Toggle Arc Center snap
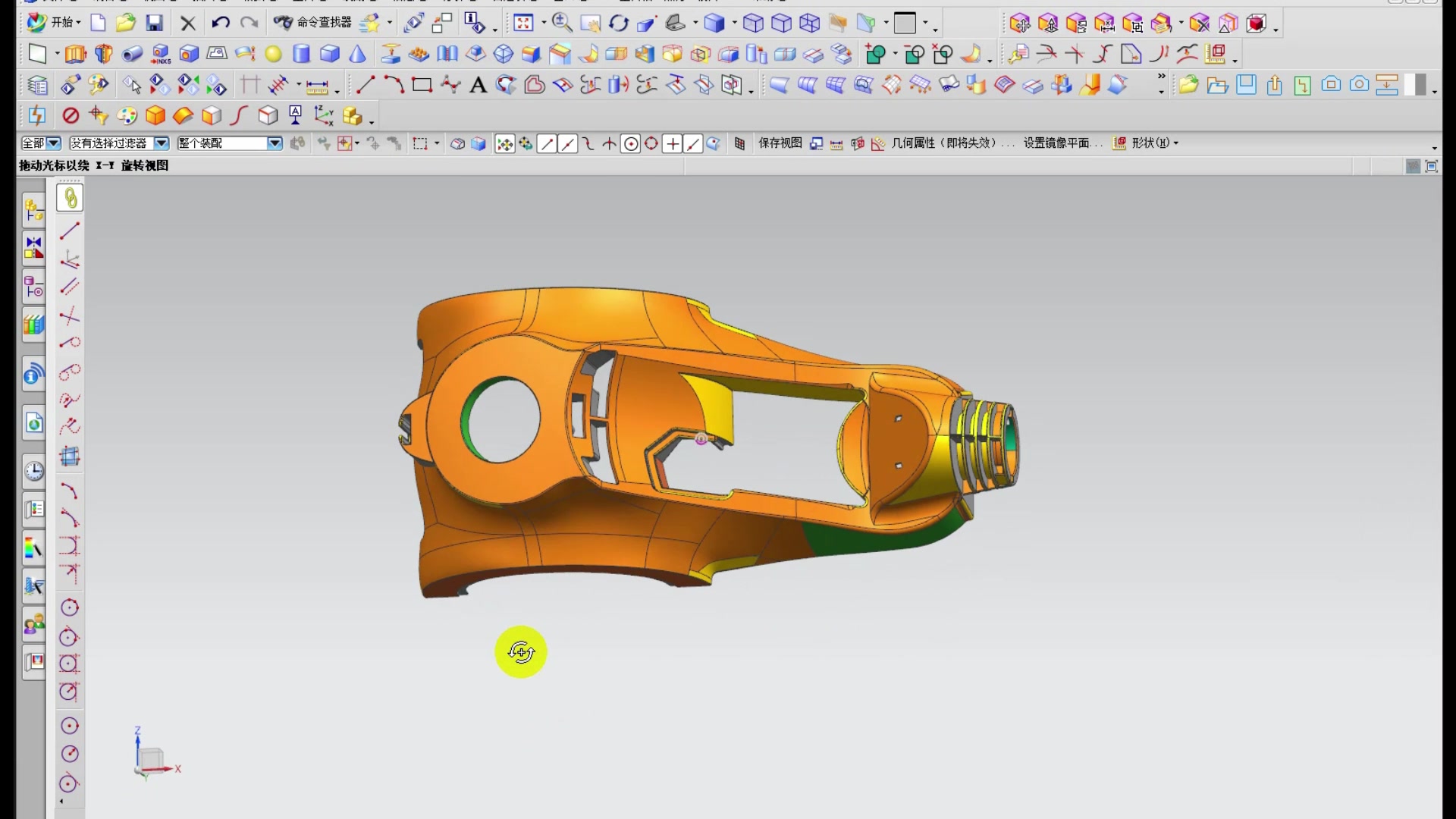1456x819 pixels. 630,143
